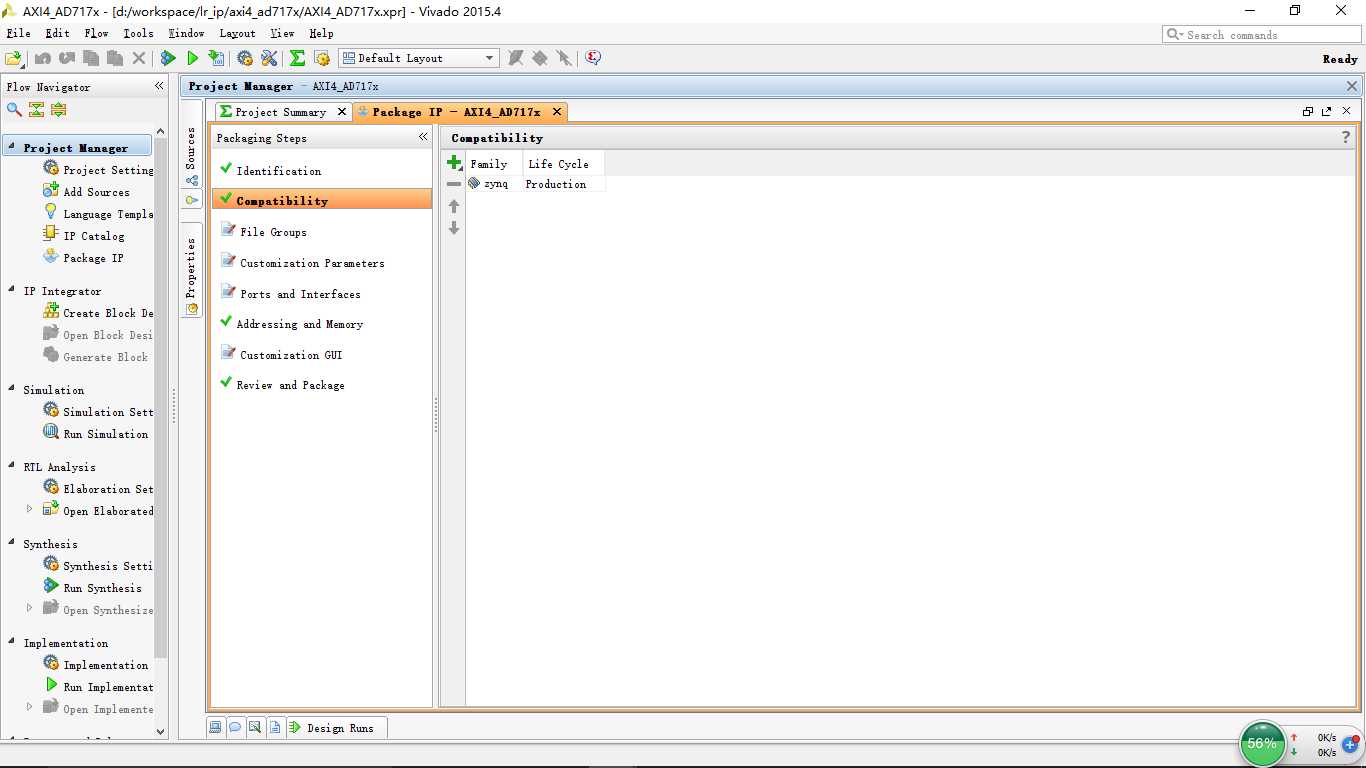Click the green Run Implementation toolbar arrow
The height and width of the screenshot is (768, 1366).
(192, 58)
